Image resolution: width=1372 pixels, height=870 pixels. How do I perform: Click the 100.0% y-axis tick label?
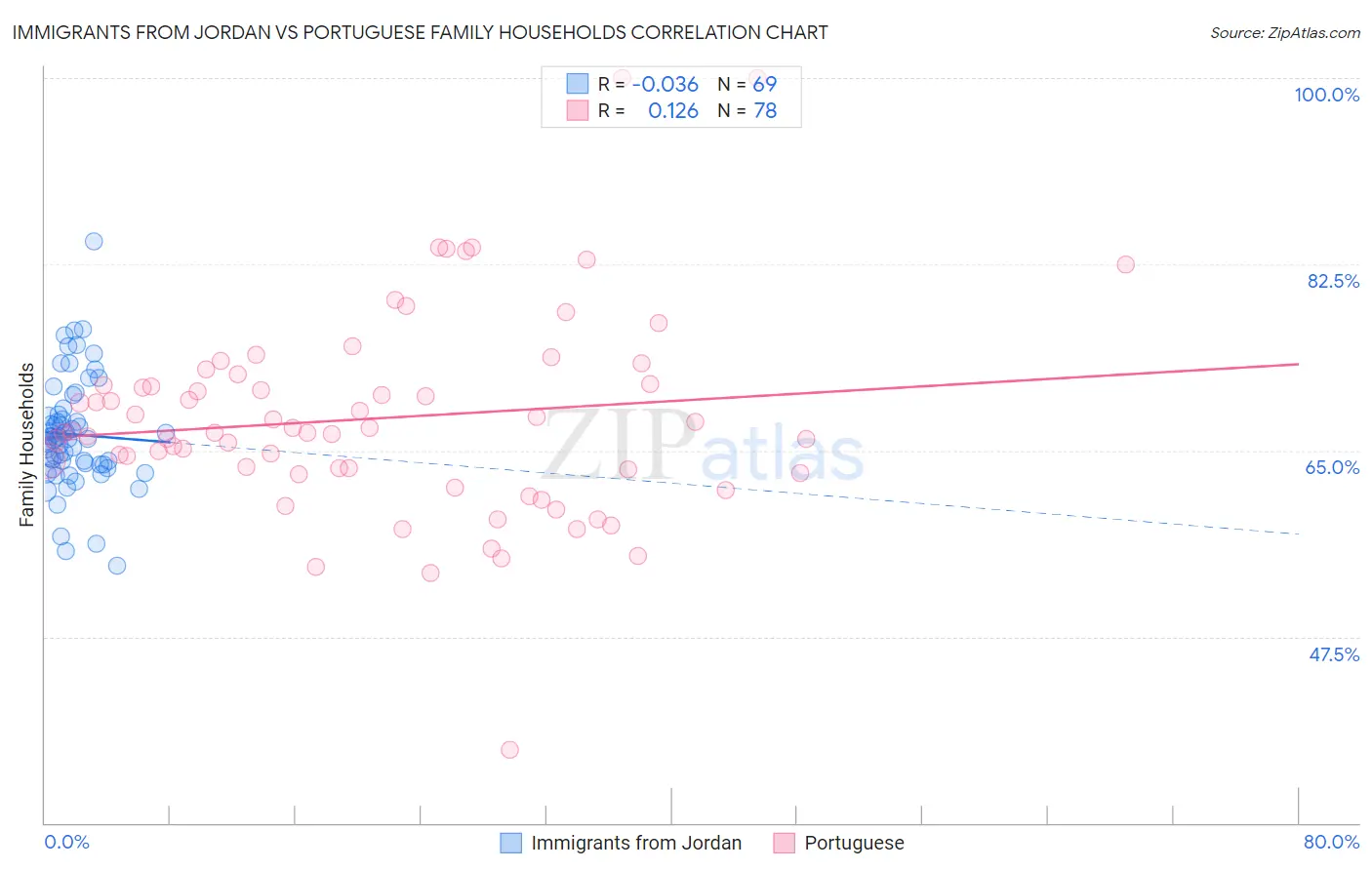click(x=1326, y=95)
